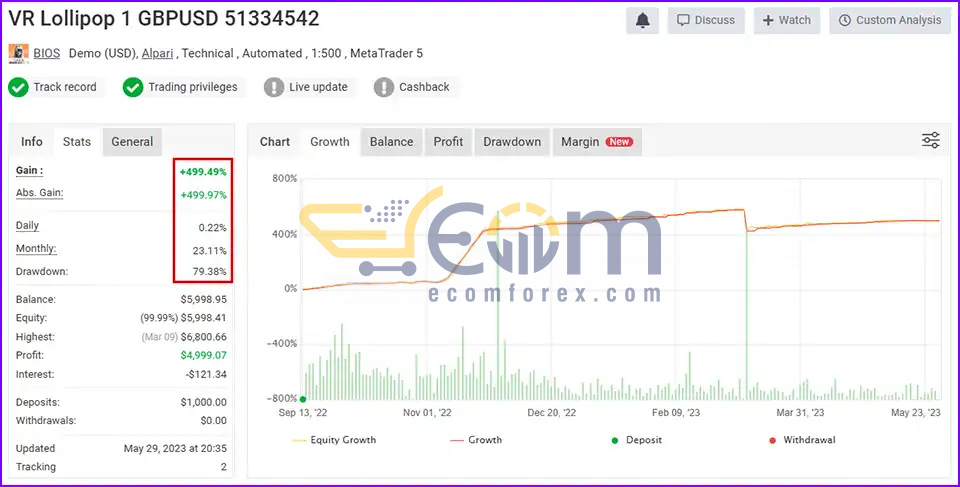Screen dimensions: 960x487
Task: Click the VR Lollipop 1 GBPUSD title
Action: [164, 19]
